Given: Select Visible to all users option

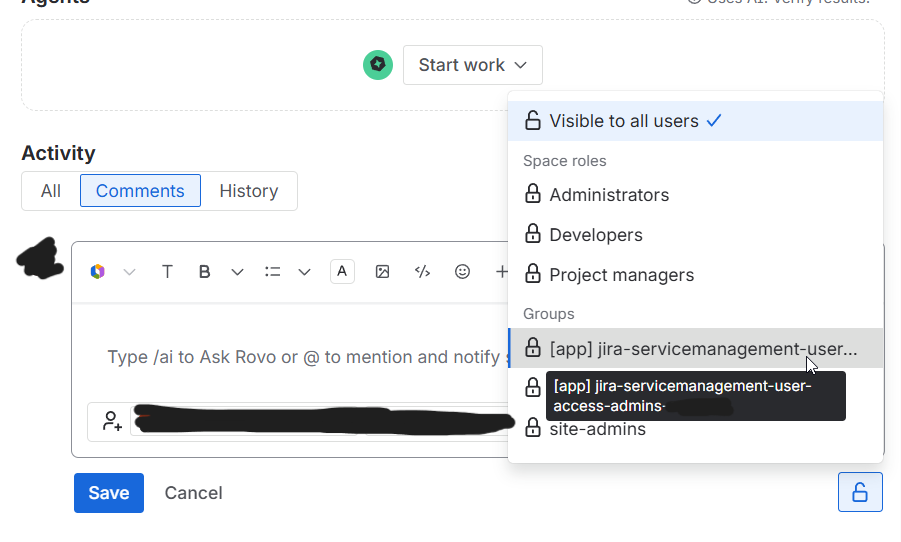Looking at the screenshot, I should point(695,121).
